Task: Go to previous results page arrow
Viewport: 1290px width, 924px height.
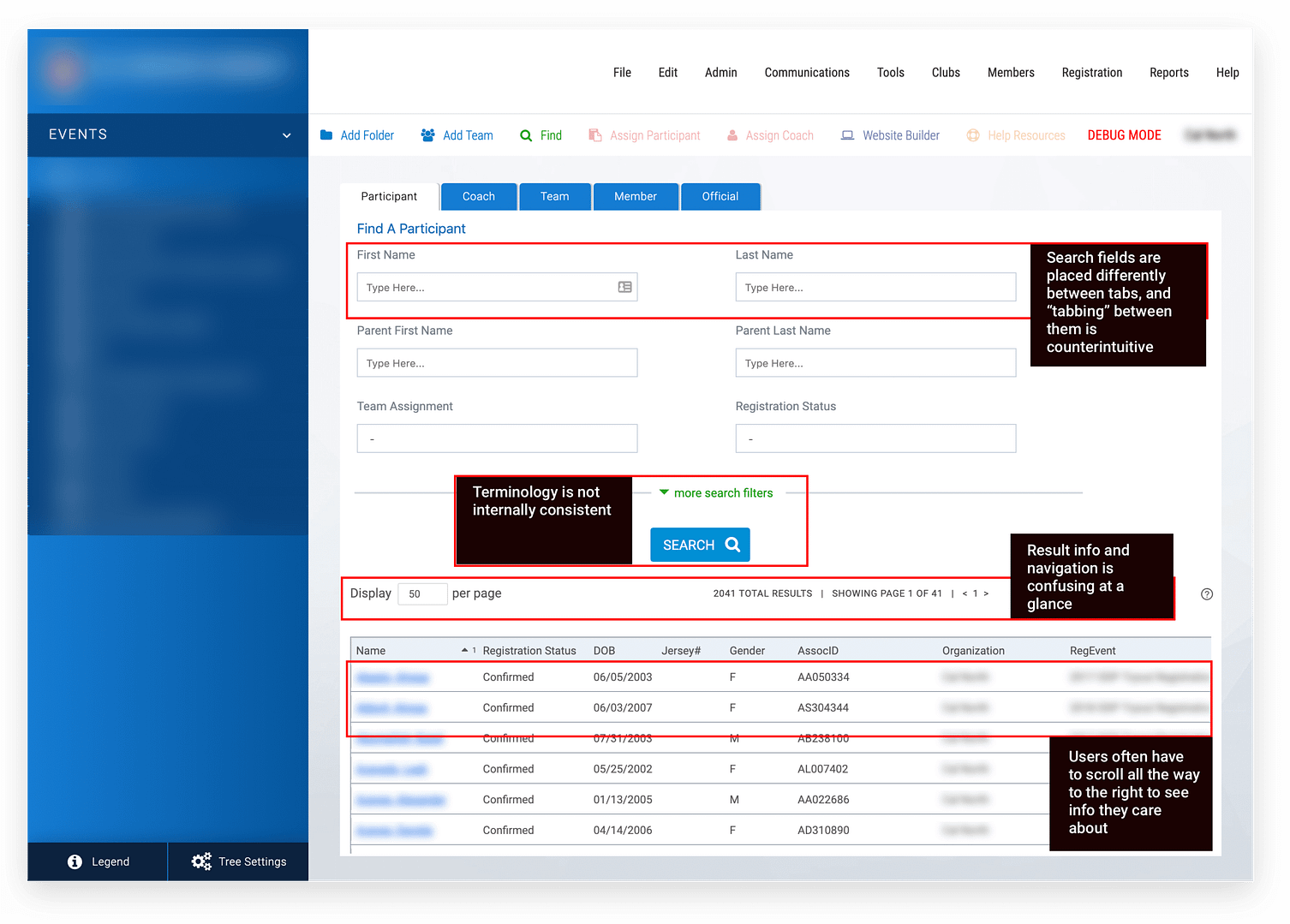Action: click(965, 593)
